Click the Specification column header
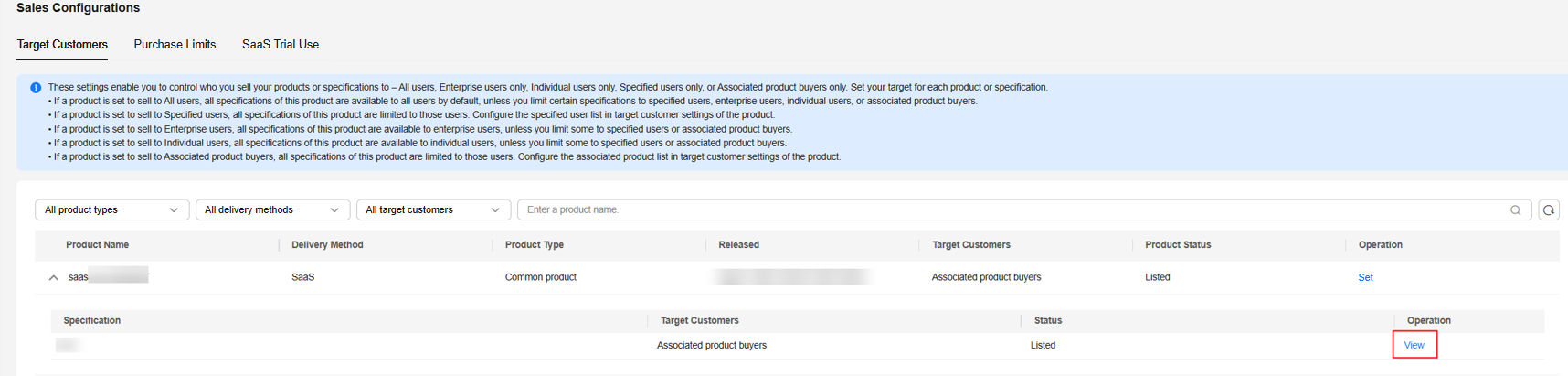 click(x=91, y=321)
